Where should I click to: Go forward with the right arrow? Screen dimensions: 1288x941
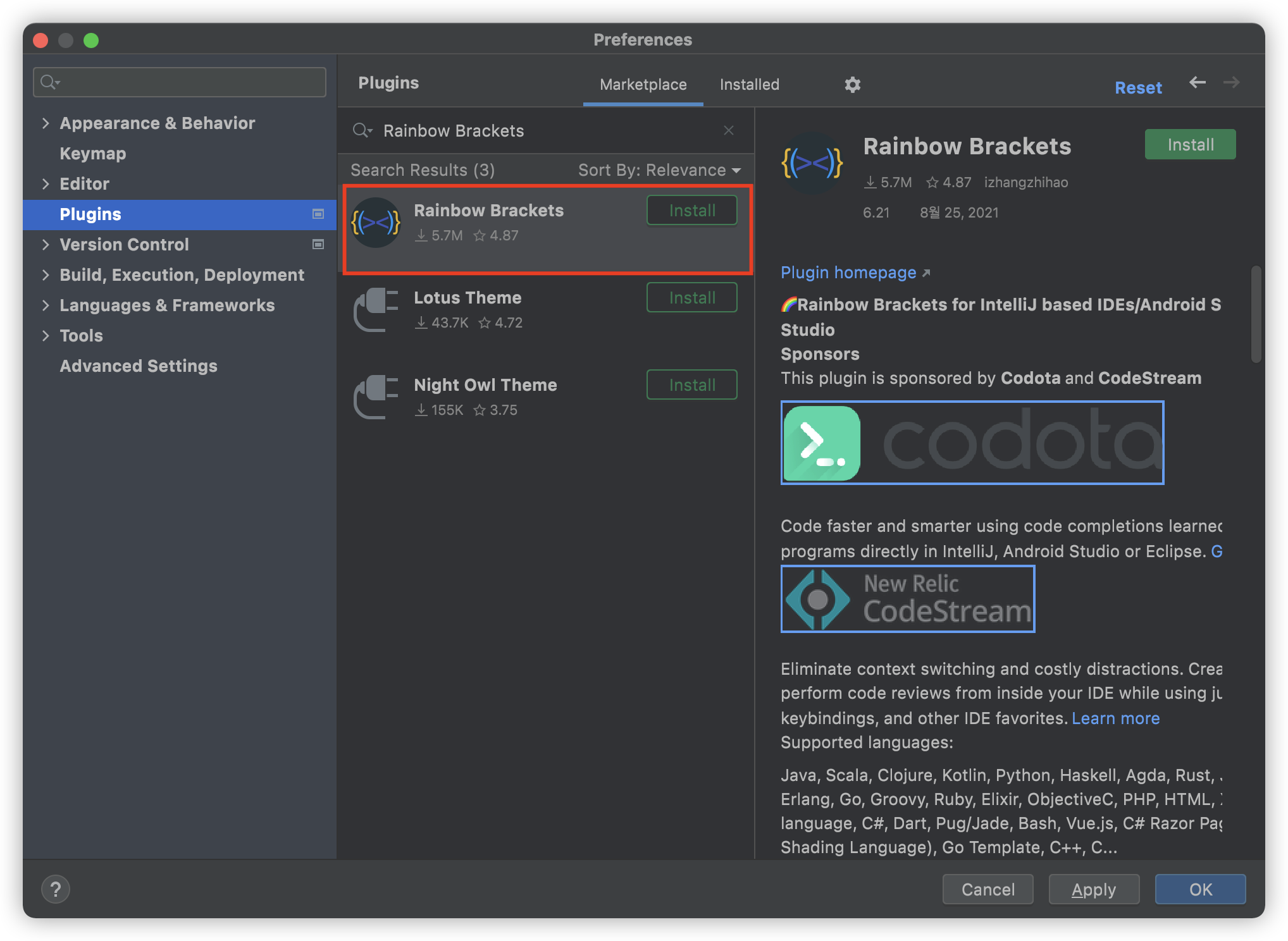pyautogui.click(x=1231, y=82)
